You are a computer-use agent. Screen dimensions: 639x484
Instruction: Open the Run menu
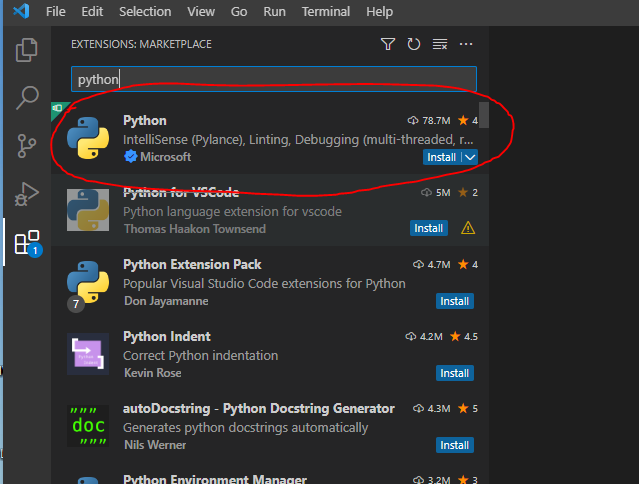pyautogui.click(x=274, y=11)
